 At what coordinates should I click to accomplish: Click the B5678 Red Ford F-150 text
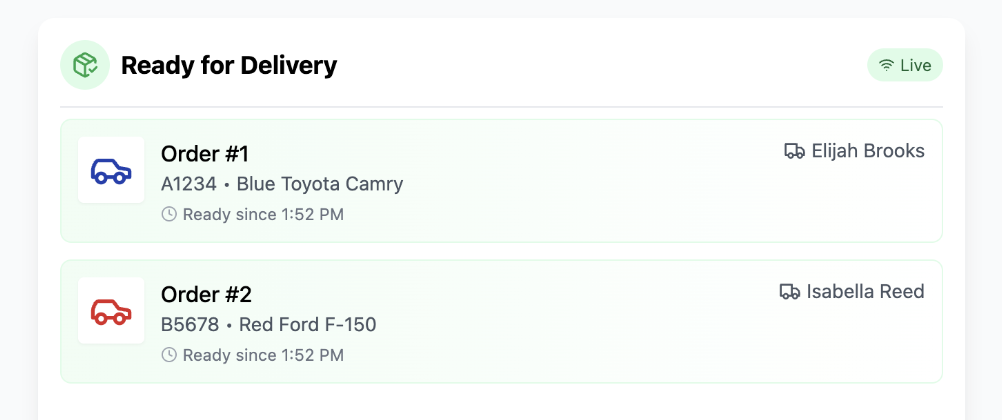pos(268,325)
